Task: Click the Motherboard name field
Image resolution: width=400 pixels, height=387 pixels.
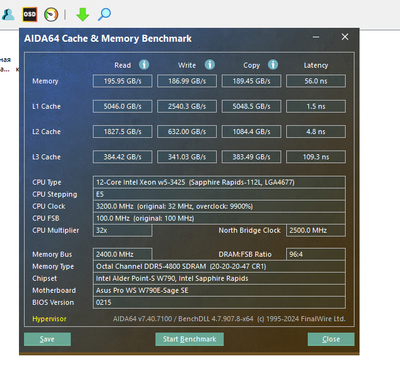Action: click(x=219, y=290)
